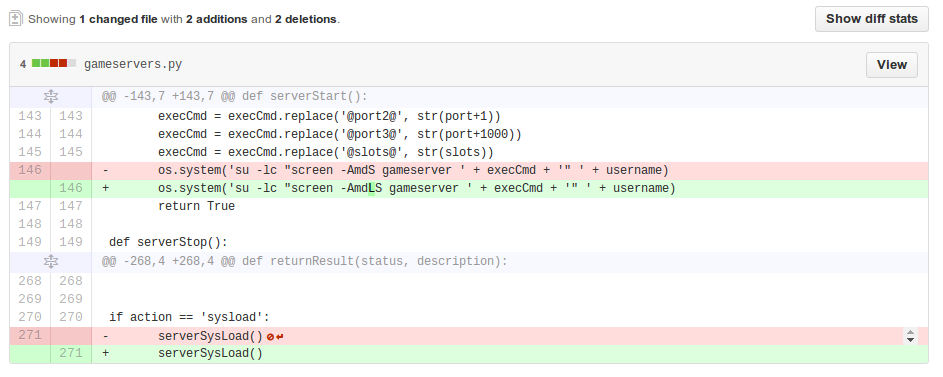
Task: Expand hidden lines above returnResult hunk
Action: tap(51, 261)
